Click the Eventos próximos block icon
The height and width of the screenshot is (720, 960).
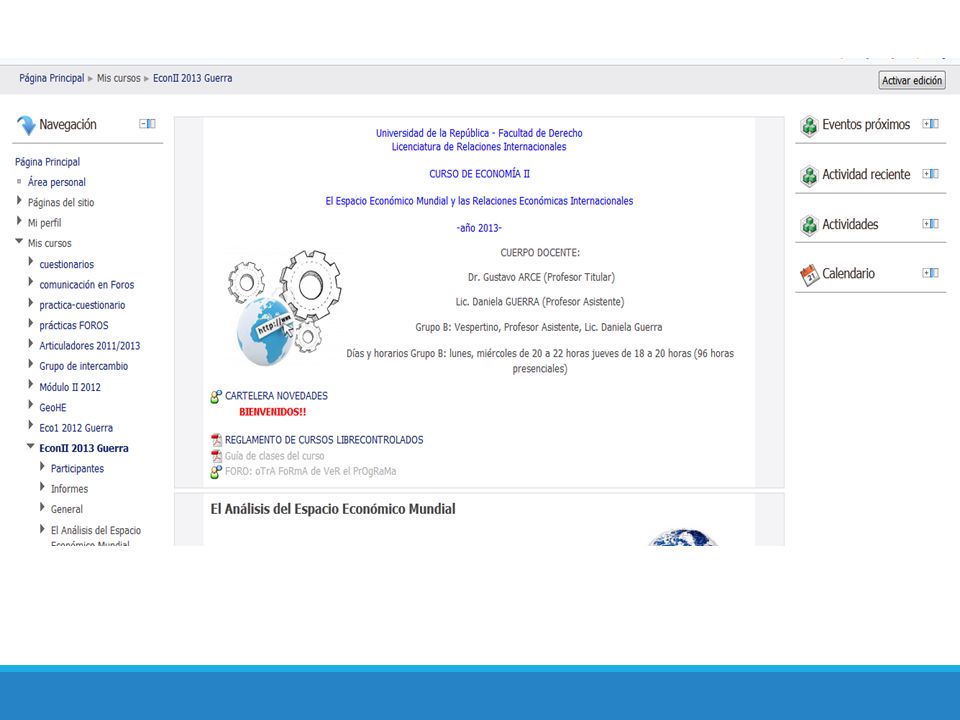tap(809, 126)
